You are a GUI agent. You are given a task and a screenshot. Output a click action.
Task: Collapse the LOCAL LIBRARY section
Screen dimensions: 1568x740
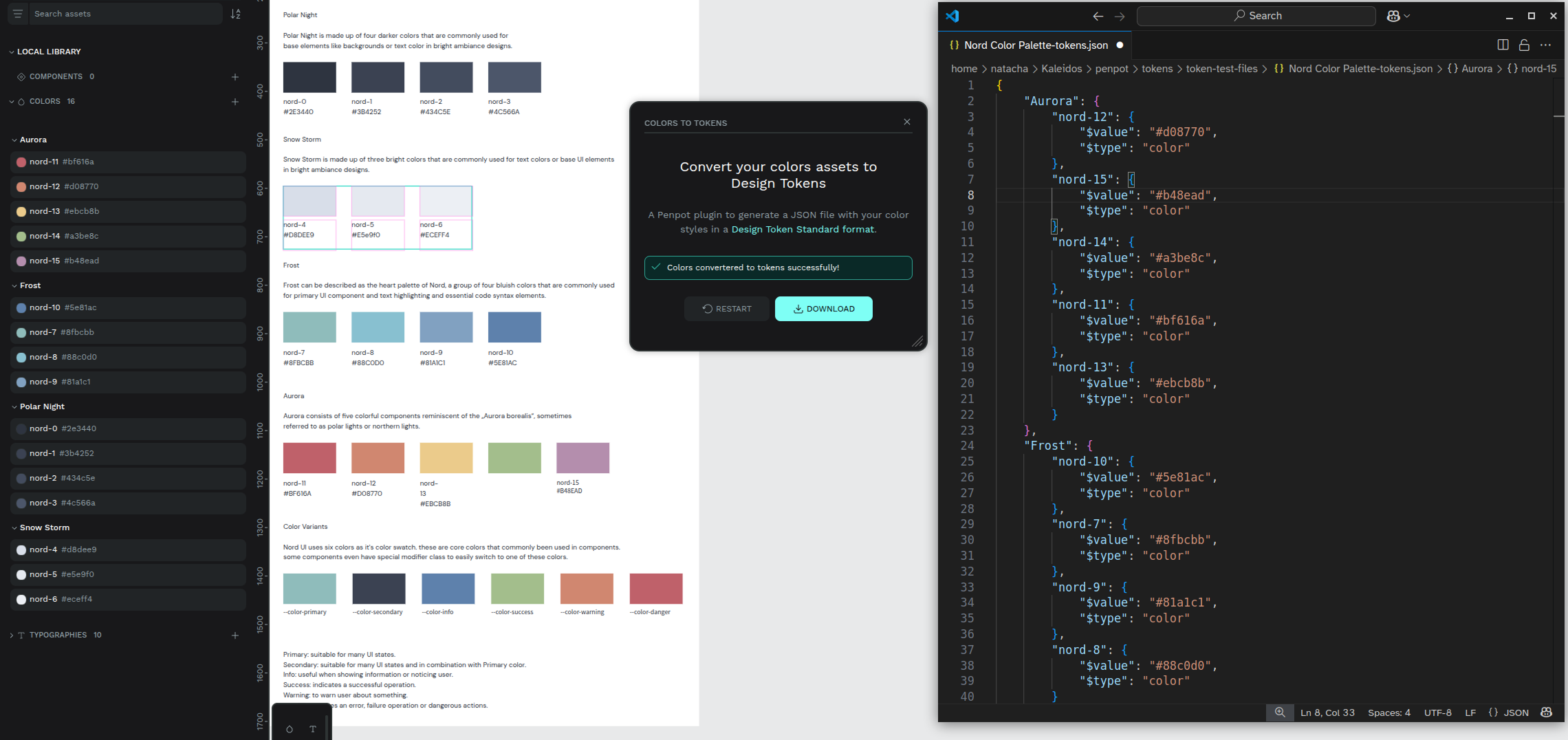click(x=11, y=51)
